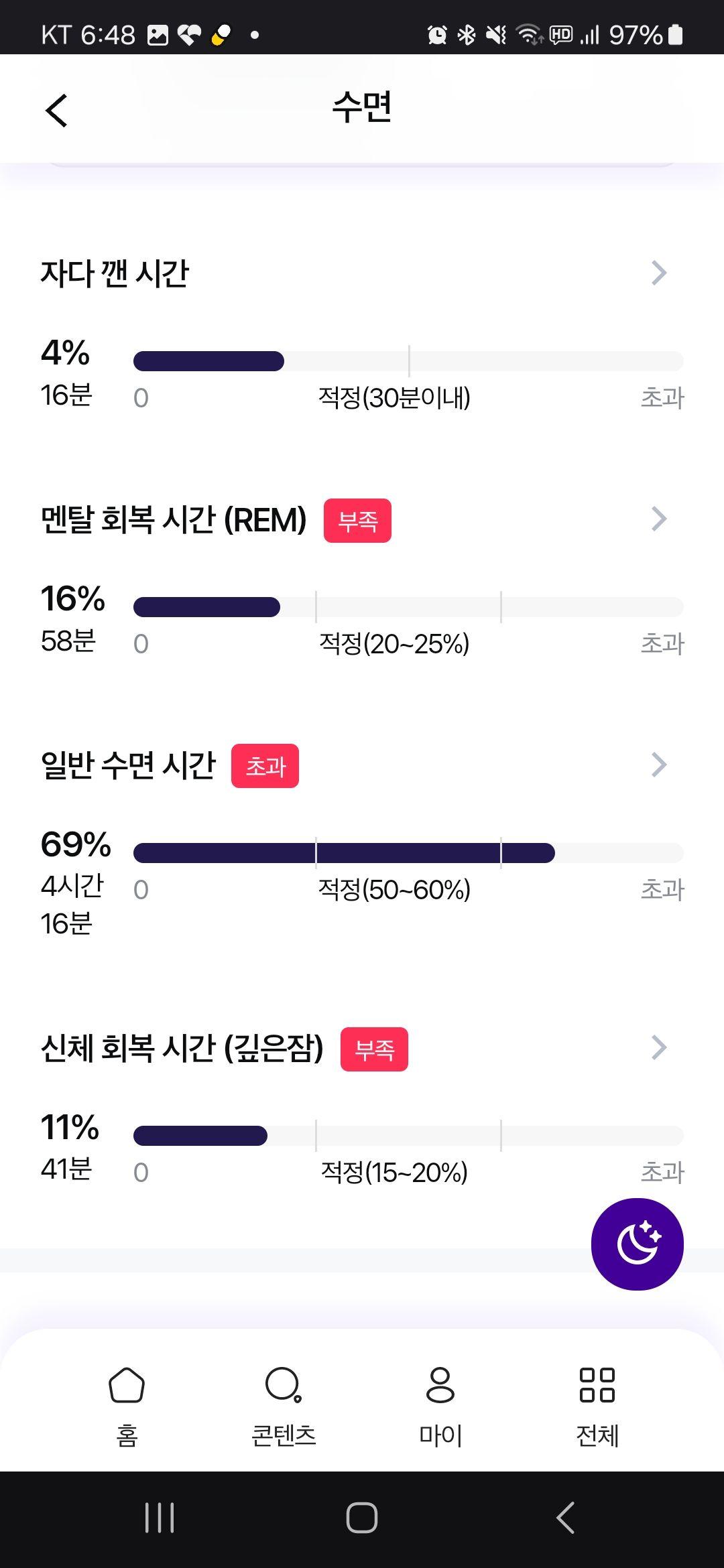Image resolution: width=724 pixels, height=1568 pixels.
Task: Expand 자다 깬 시간 details chevron
Action: [x=659, y=273]
